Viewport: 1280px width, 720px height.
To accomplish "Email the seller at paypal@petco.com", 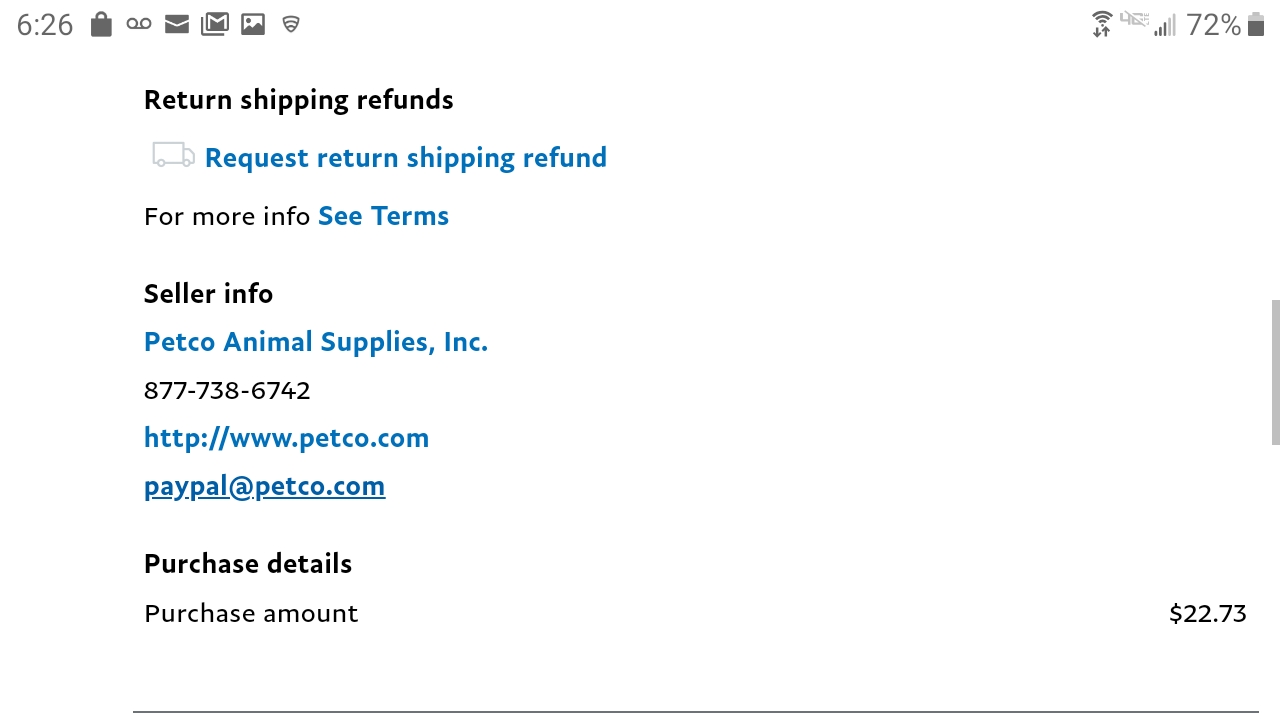I will tap(264, 486).
